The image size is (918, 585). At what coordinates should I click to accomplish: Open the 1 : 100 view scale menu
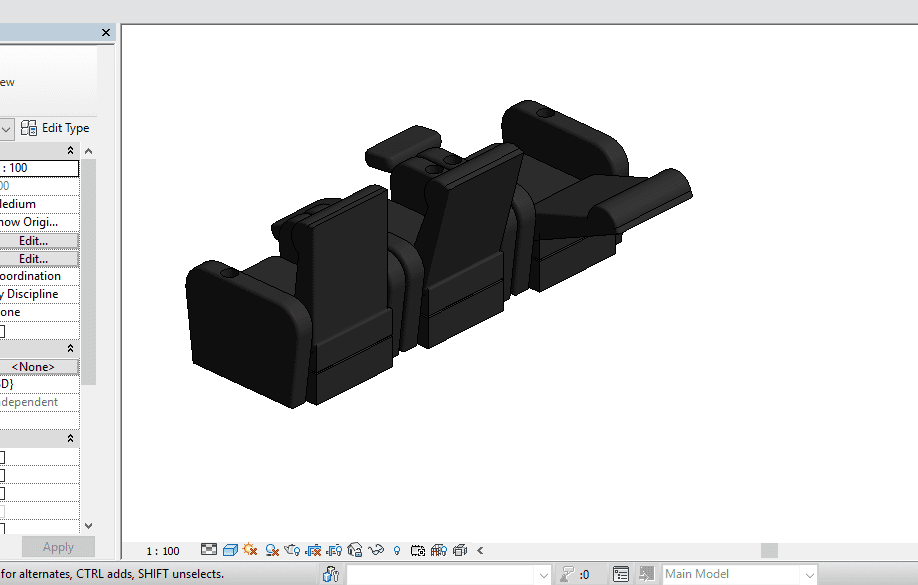(x=162, y=551)
